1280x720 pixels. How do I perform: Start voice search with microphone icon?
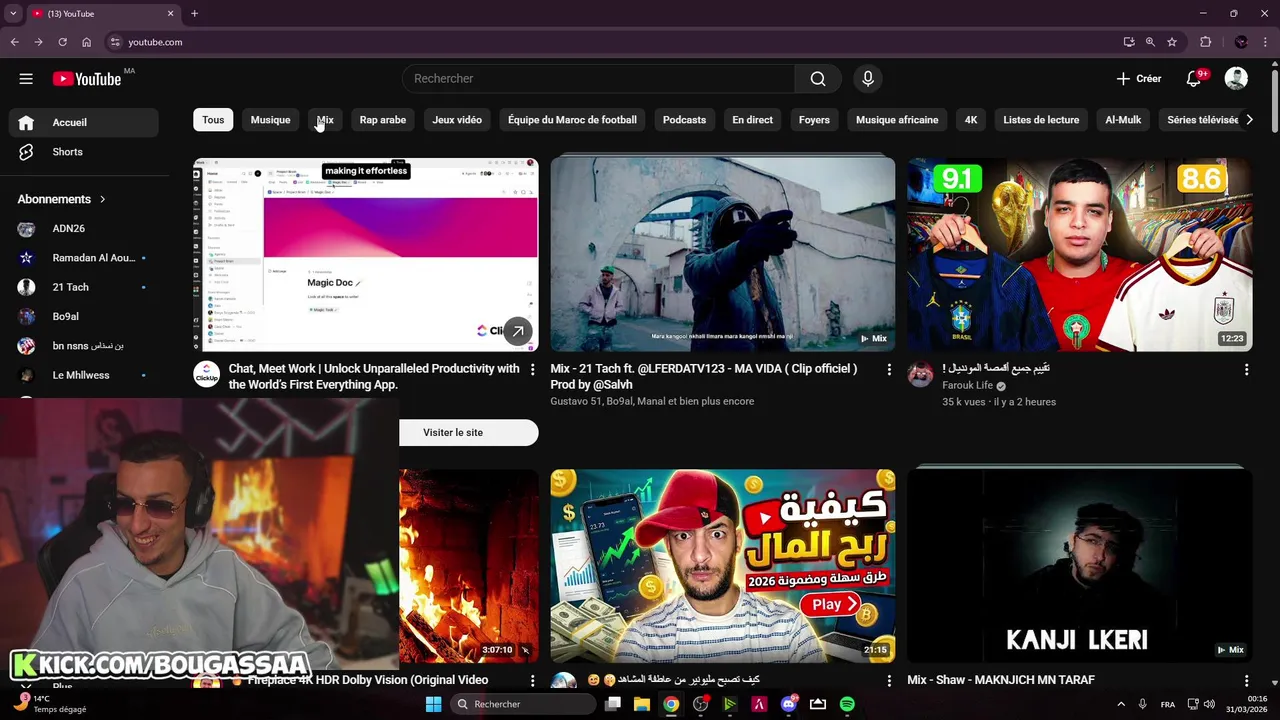(868, 79)
